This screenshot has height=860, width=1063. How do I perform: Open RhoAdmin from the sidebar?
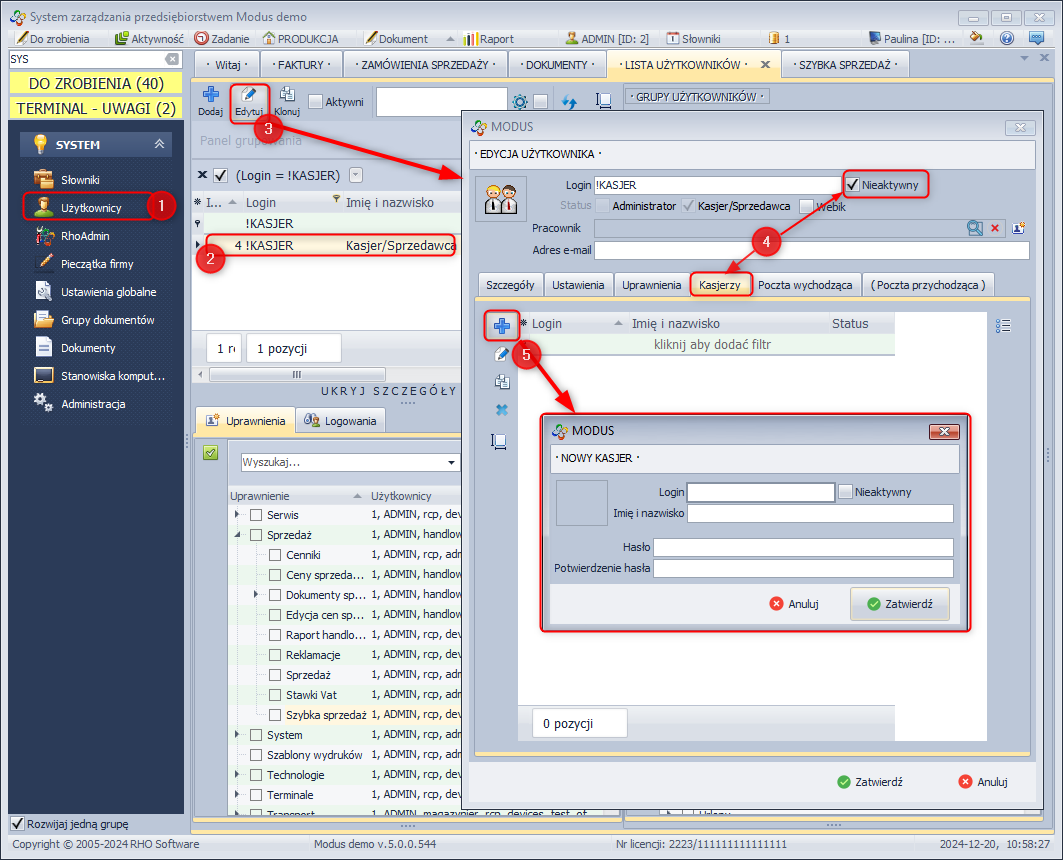(x=84, y=236)
